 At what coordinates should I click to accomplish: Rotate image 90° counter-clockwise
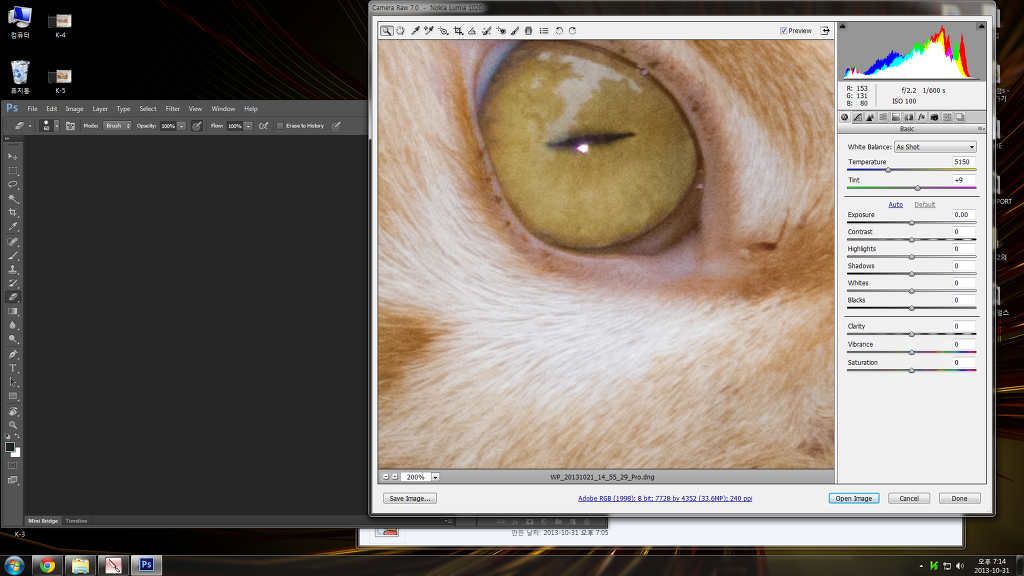pos(559,31)
